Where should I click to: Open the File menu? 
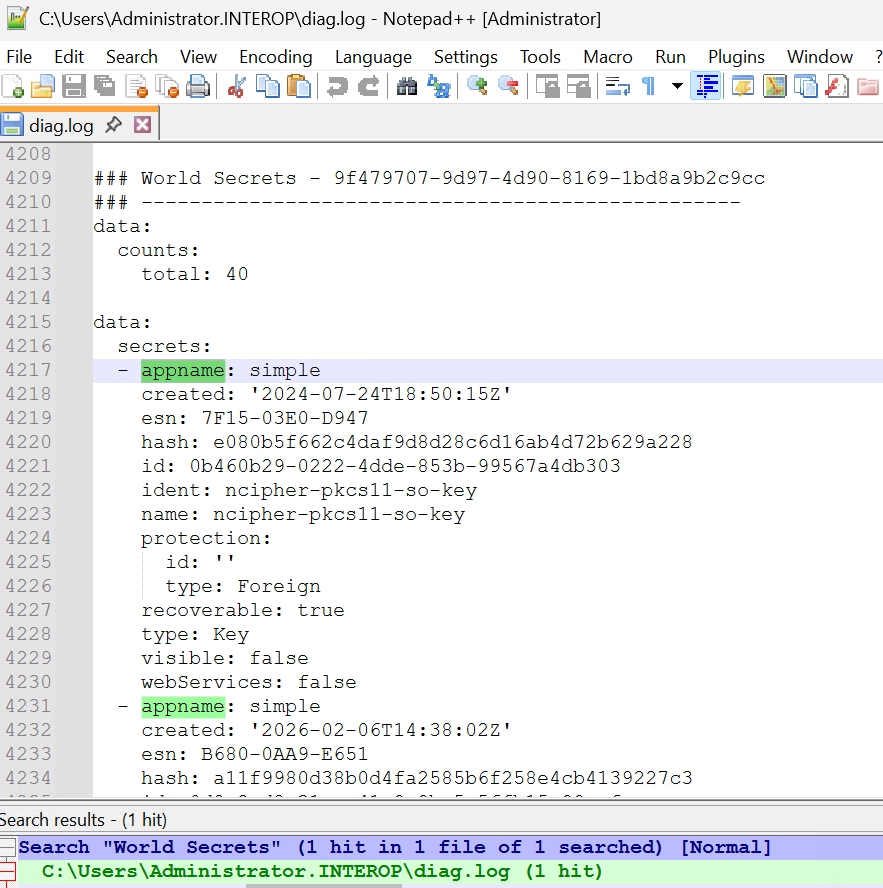tap(19, 57)
